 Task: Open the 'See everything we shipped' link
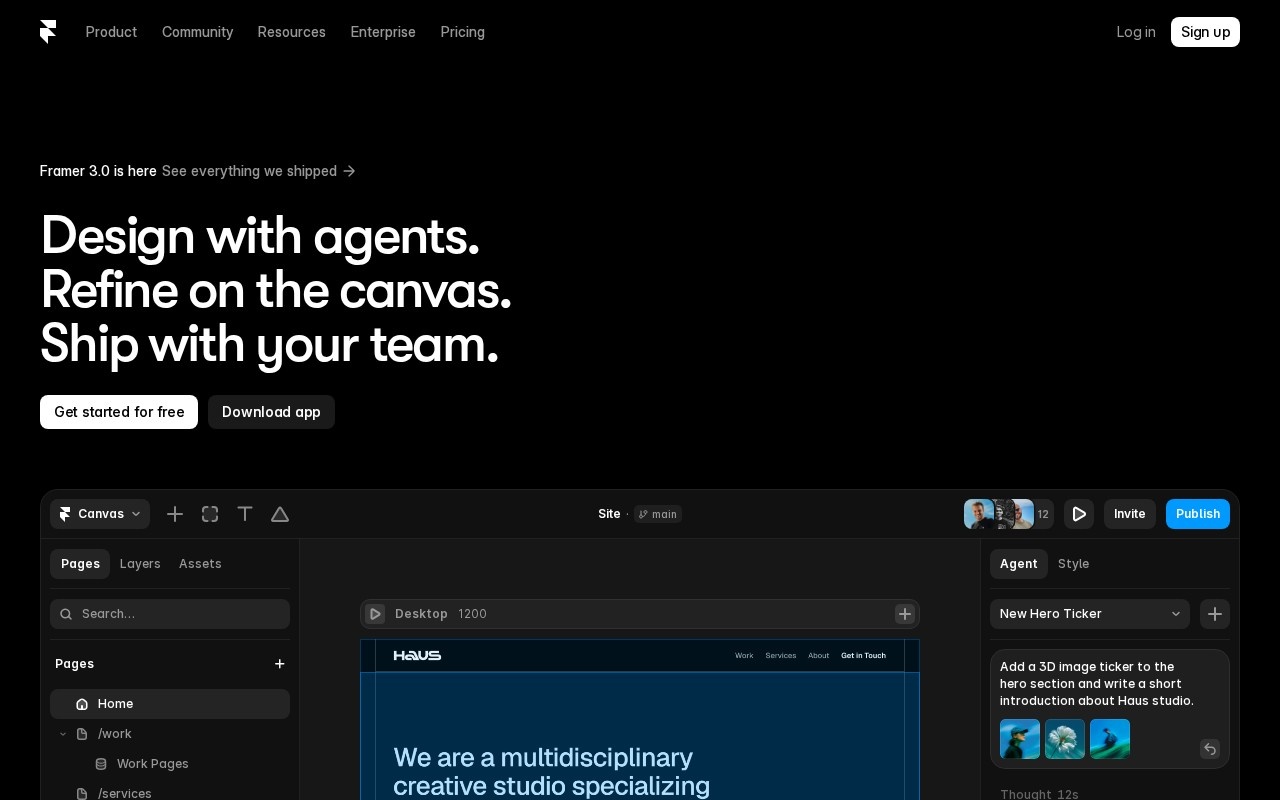tap(259, 171)
